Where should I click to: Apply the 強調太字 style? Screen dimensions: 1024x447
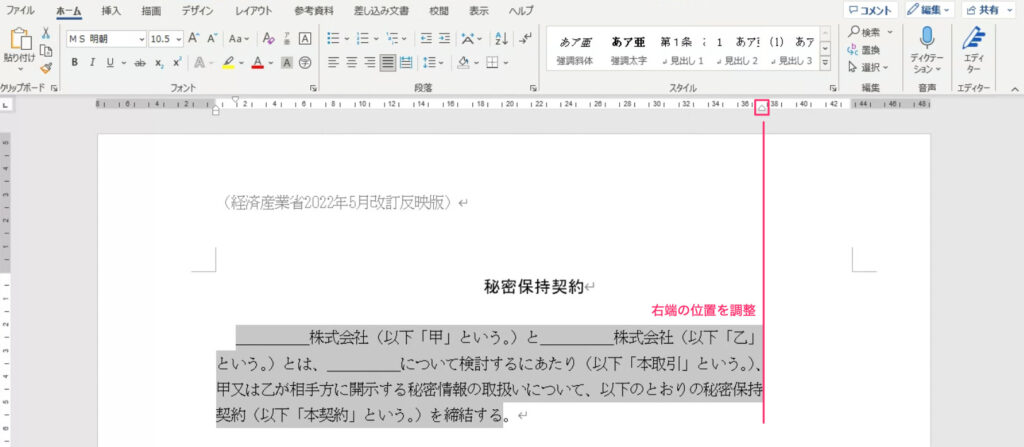(628, 51)
